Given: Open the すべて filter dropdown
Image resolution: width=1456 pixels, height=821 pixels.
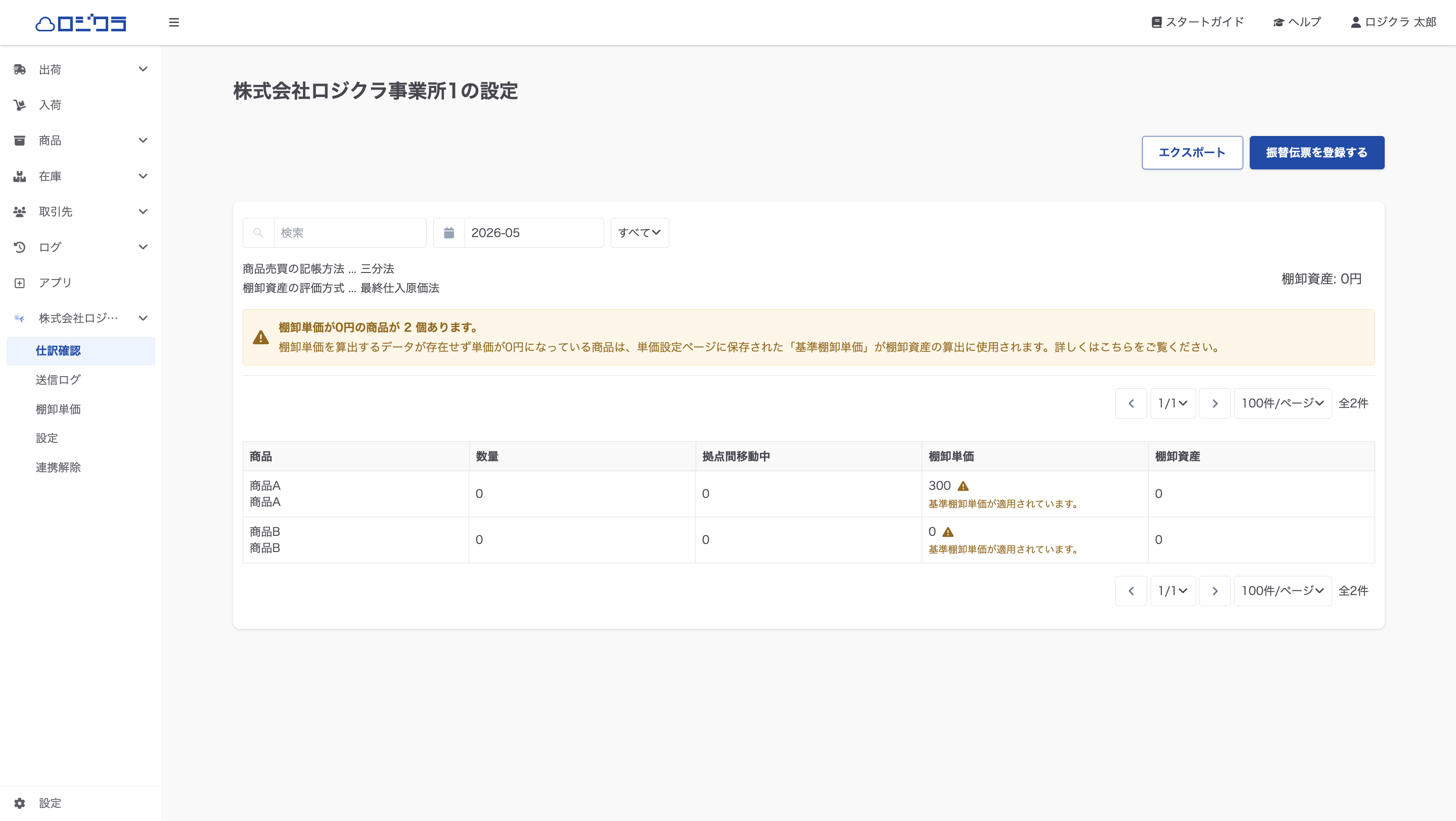Looking at the screenshot, I should 639,233.
